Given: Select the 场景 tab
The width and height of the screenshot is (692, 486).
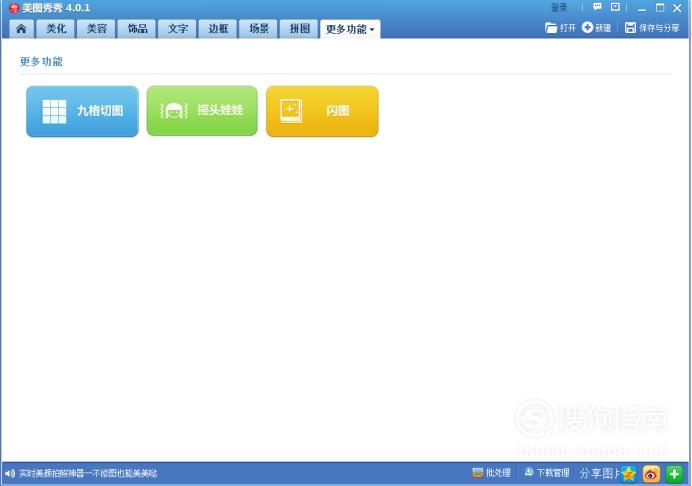Looking at the screenshot, I should tap(259, 29).
